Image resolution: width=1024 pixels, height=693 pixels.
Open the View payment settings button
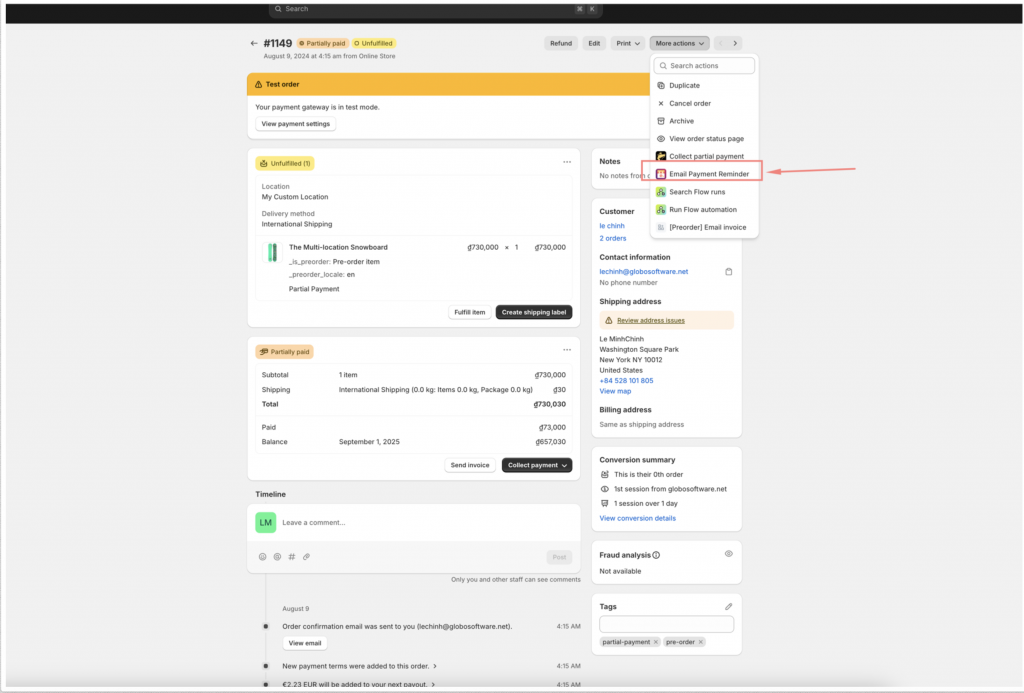pos(294,123)
